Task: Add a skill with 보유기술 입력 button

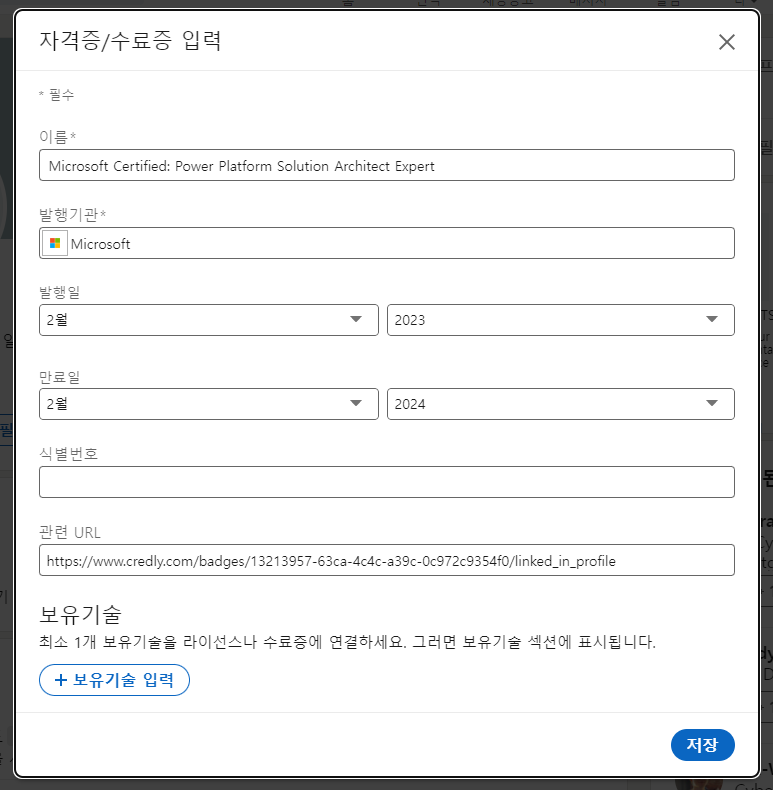Action: tap(114, 680)
